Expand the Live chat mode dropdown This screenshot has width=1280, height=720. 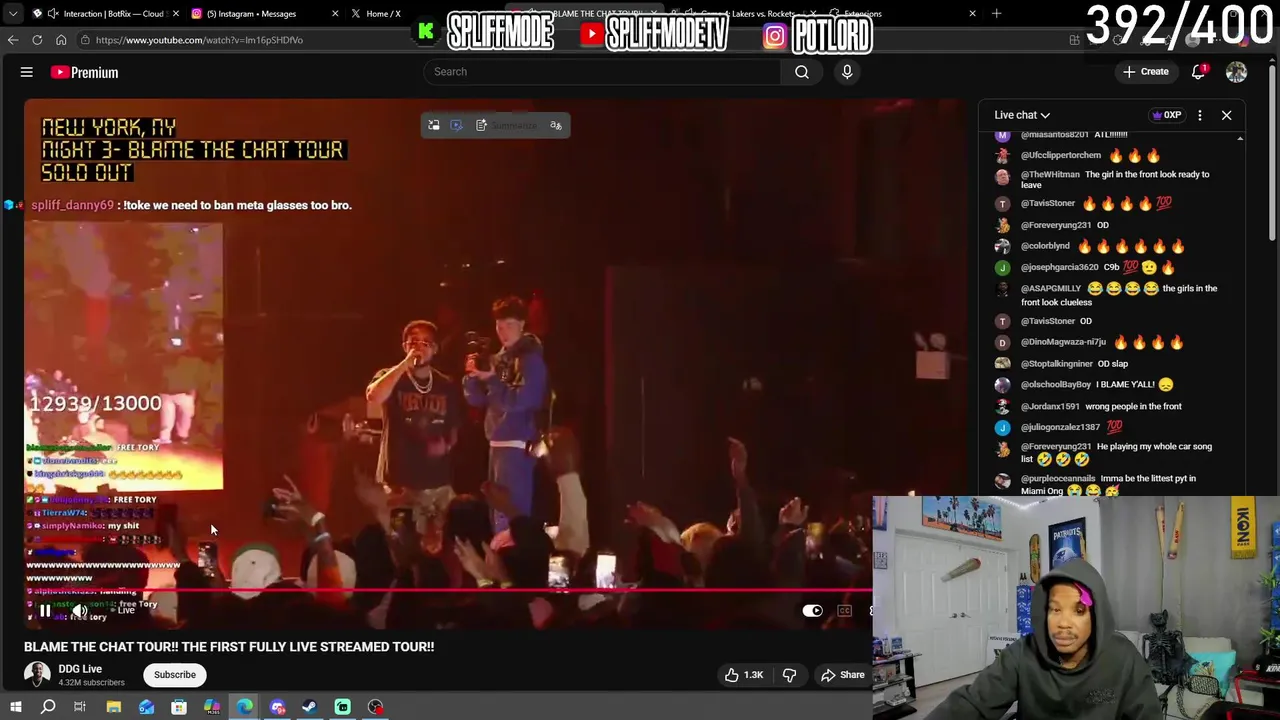[x=1022, y=115]
